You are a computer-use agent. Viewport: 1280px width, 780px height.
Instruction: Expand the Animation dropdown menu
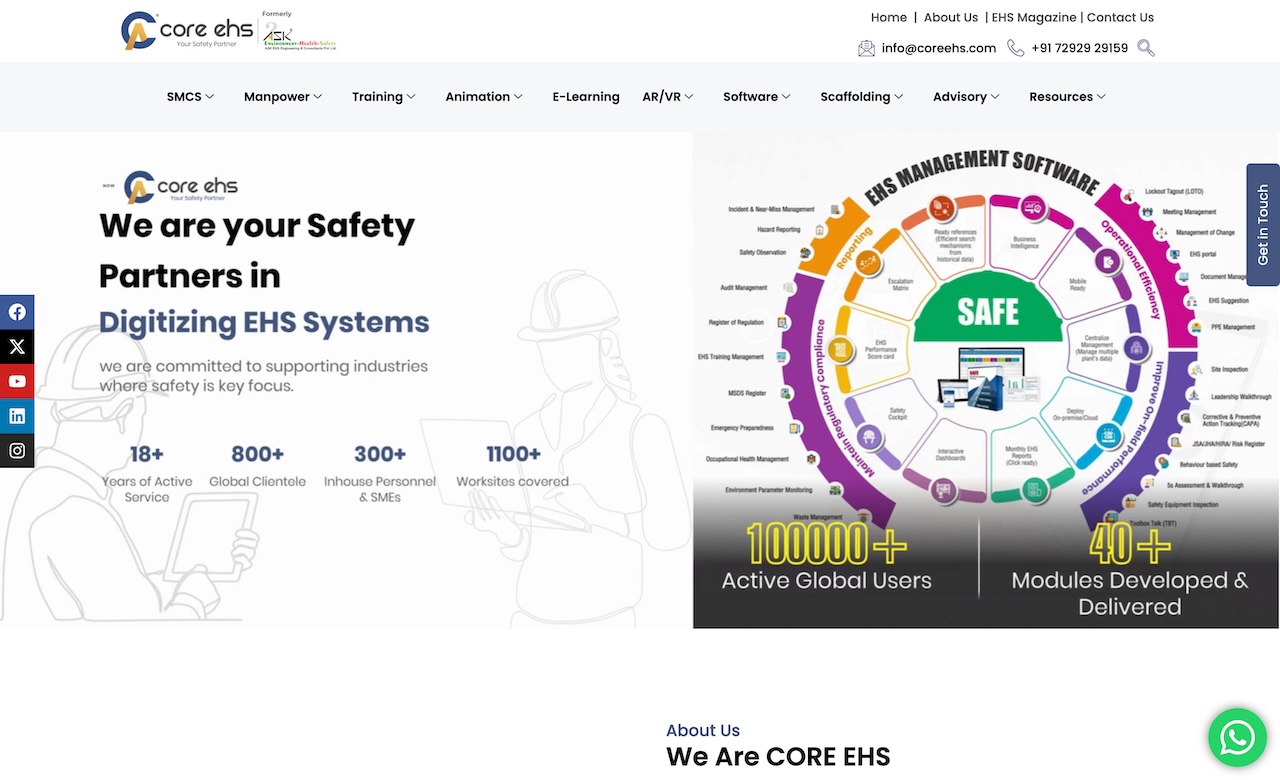click(484, 97)
